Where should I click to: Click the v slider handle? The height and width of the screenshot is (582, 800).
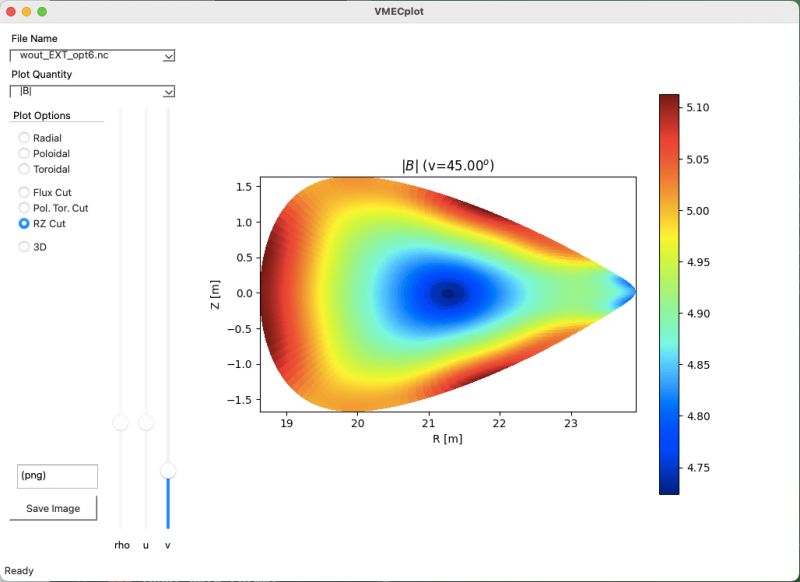(x=168, y=471)
